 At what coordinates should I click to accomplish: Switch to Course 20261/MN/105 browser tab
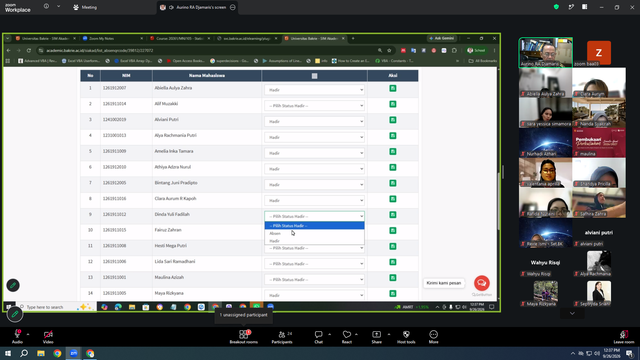180,38
